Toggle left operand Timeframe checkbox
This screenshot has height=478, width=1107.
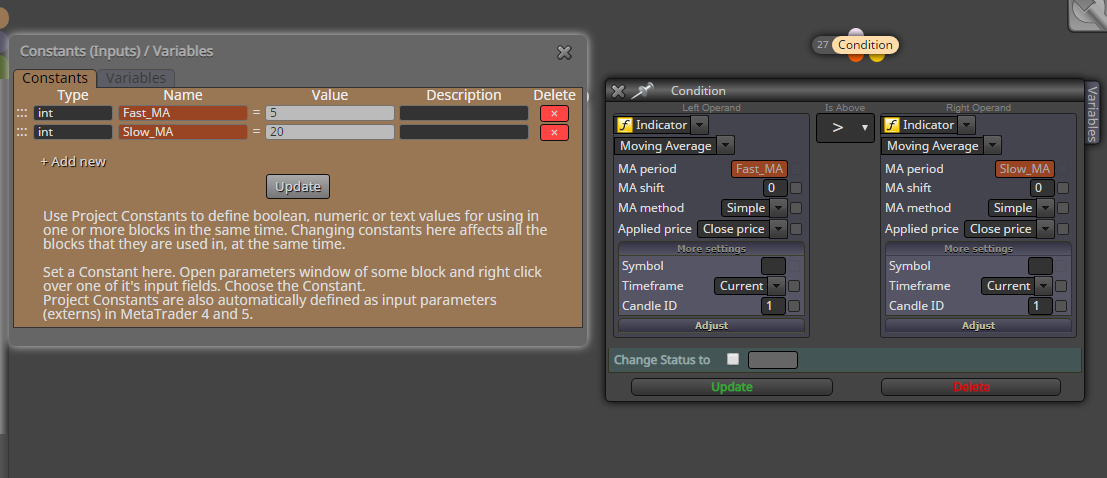click(x=794, y=286)
